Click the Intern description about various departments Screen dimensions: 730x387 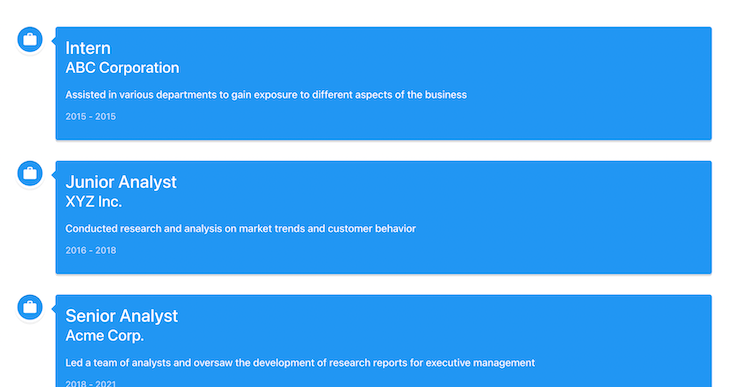point(266,95)
